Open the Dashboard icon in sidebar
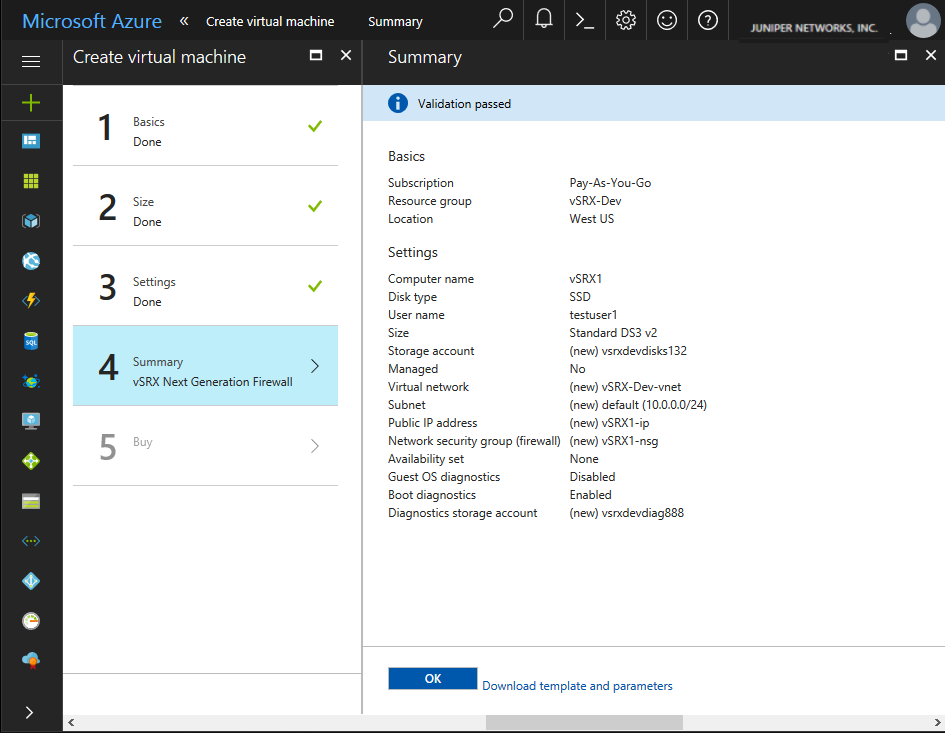The image size is (945, 733). click(31, 141)
